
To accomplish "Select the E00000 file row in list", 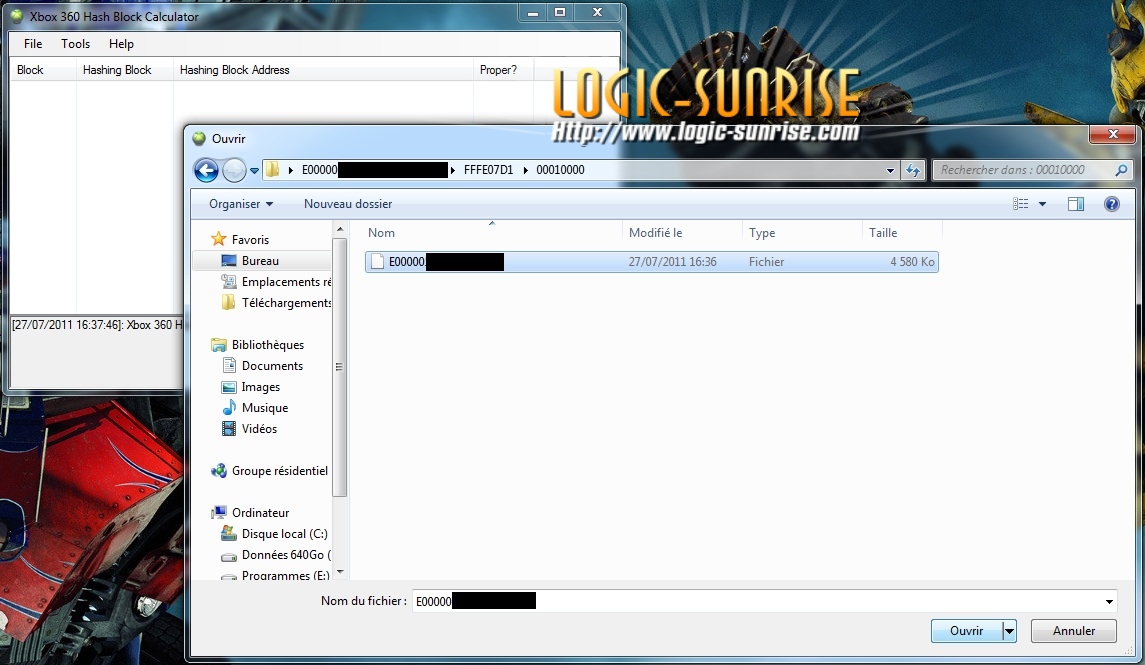I will (651, 262).
